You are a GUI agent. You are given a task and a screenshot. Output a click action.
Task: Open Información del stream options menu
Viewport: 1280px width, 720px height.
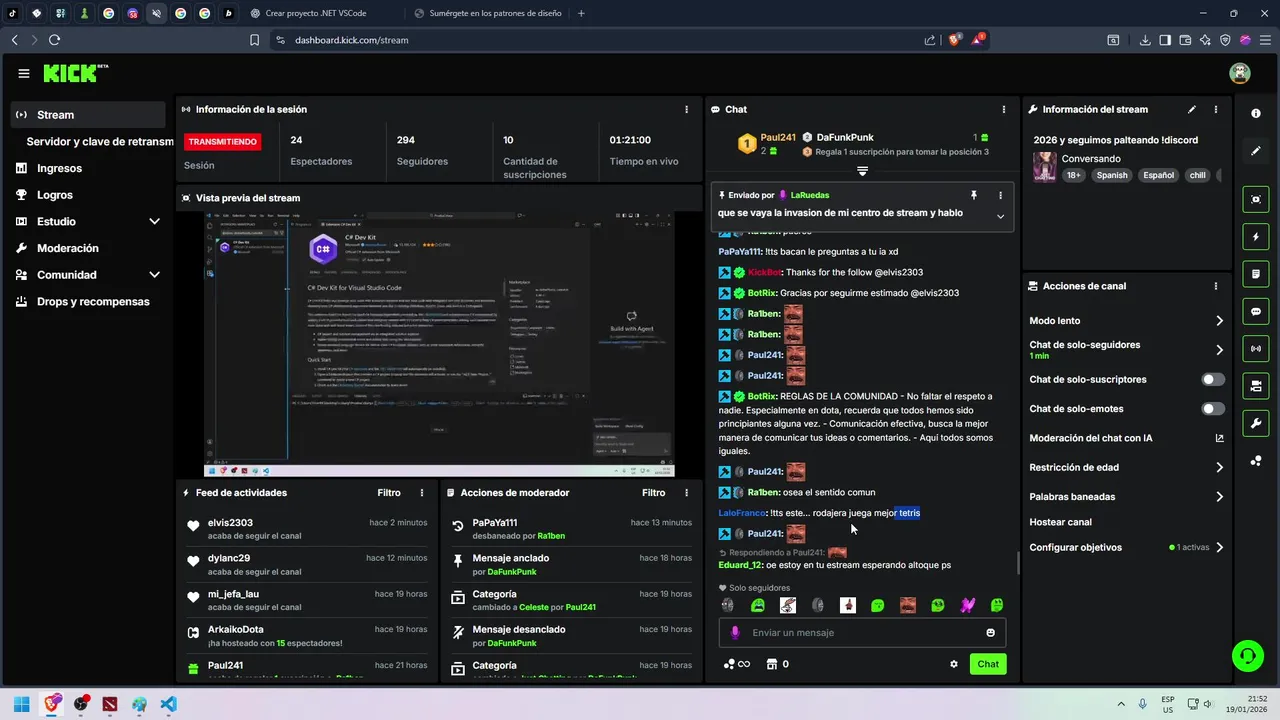click(1216, 109)
